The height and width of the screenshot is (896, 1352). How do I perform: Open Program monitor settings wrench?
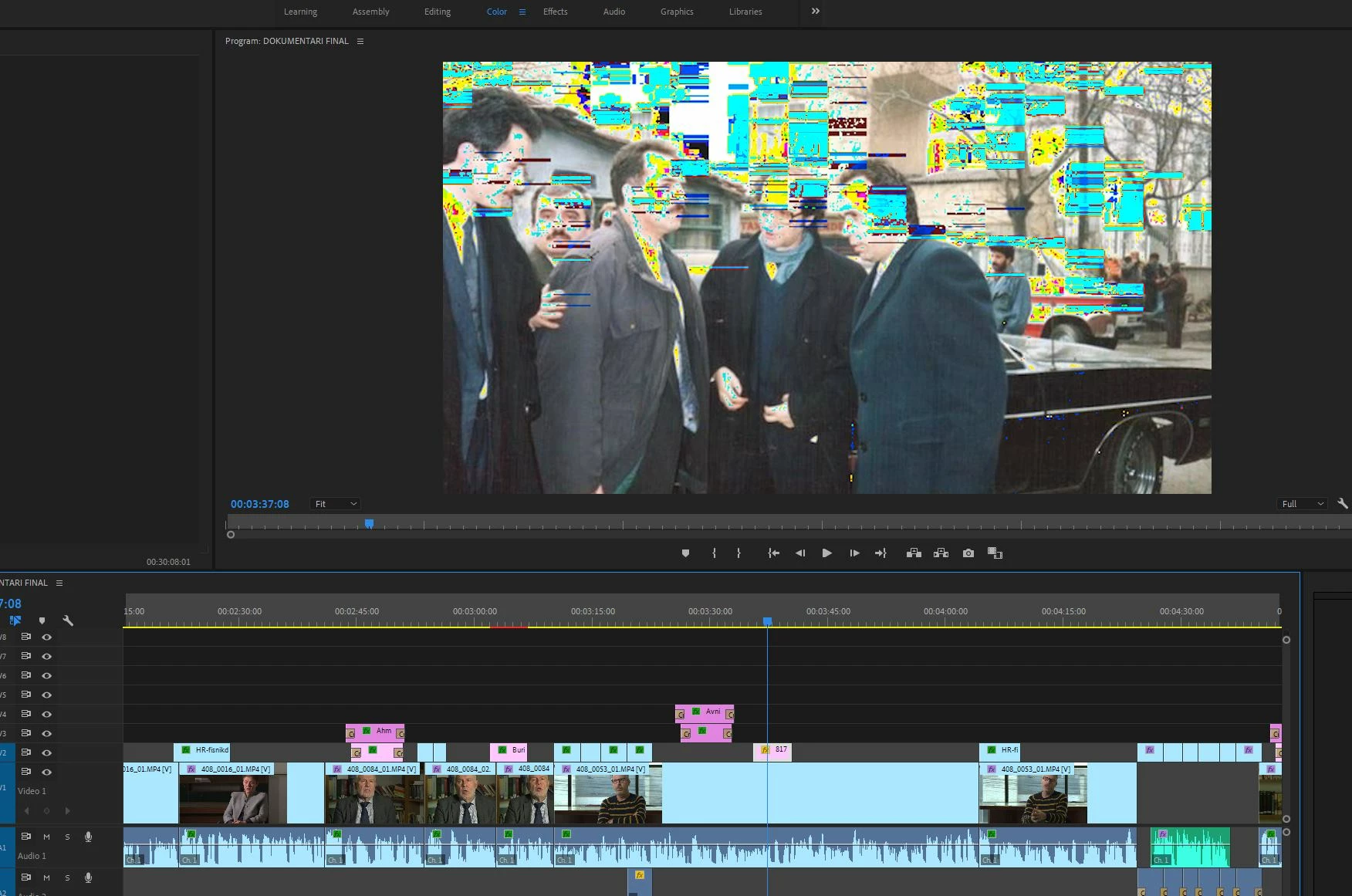(1343, 503)
